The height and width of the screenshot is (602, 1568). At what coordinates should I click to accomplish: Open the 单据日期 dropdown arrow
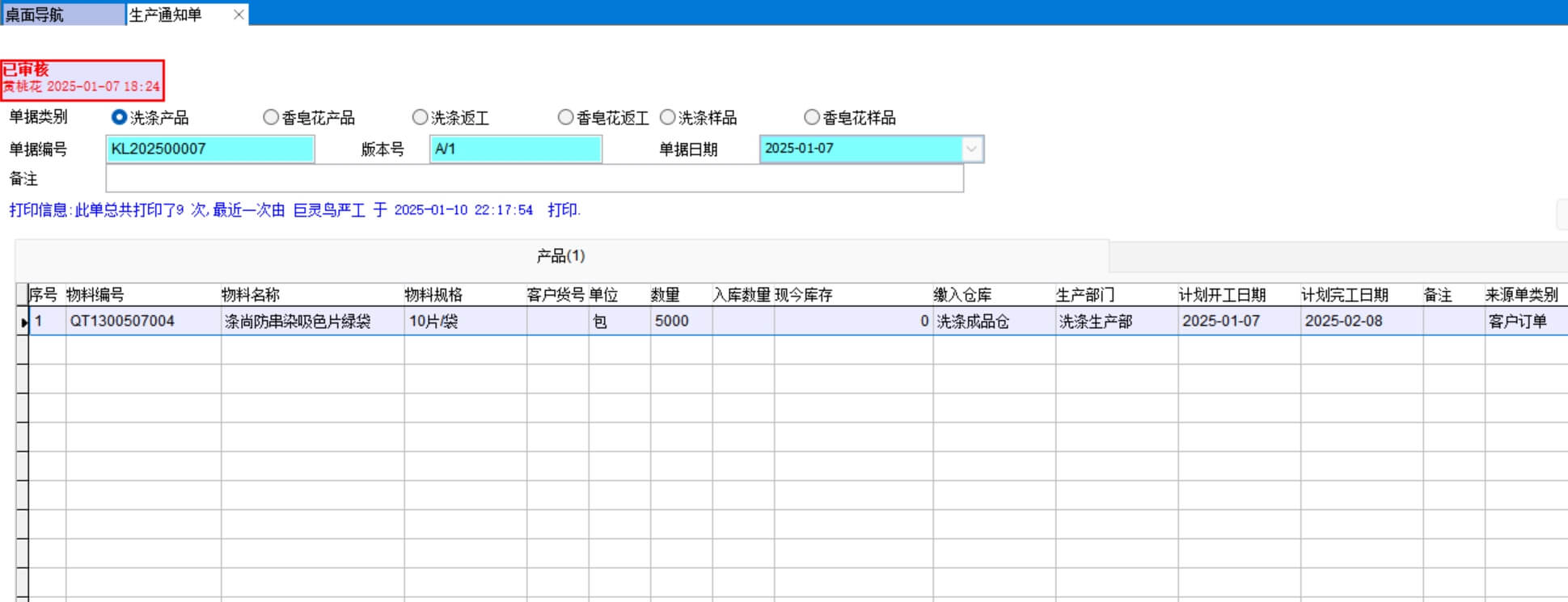pyautogui.click(x=971, y=149)
